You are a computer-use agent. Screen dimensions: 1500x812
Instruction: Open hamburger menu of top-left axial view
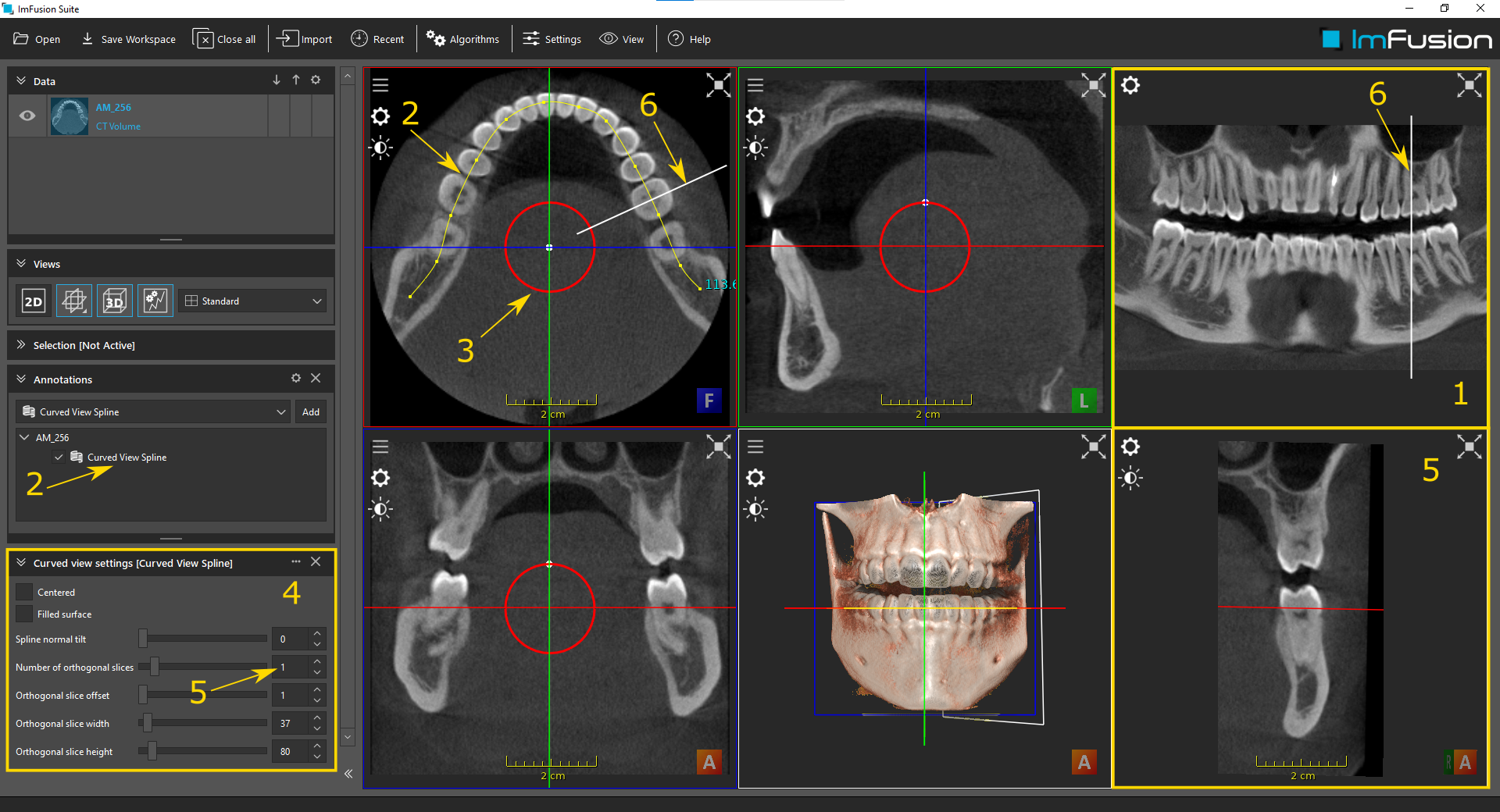(x=380, y=85)
